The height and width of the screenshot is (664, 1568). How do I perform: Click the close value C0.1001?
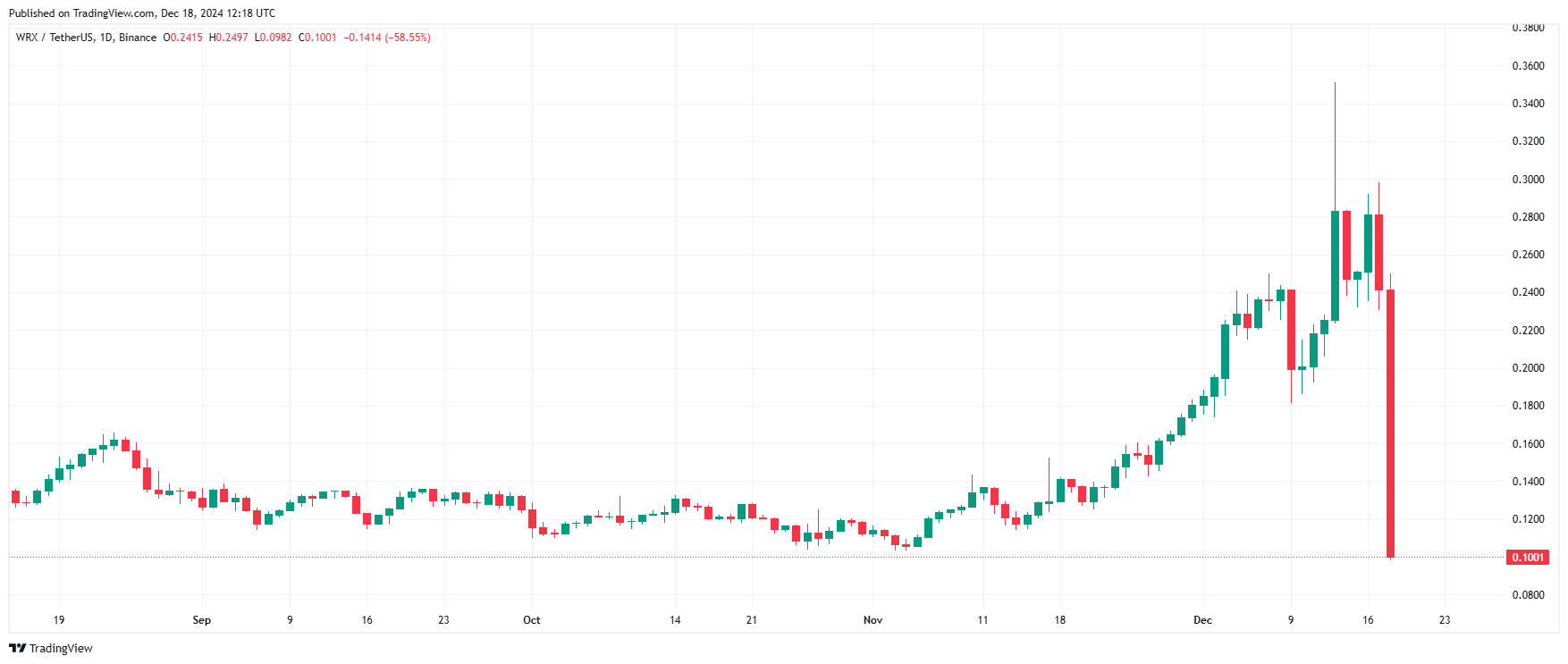317,38
